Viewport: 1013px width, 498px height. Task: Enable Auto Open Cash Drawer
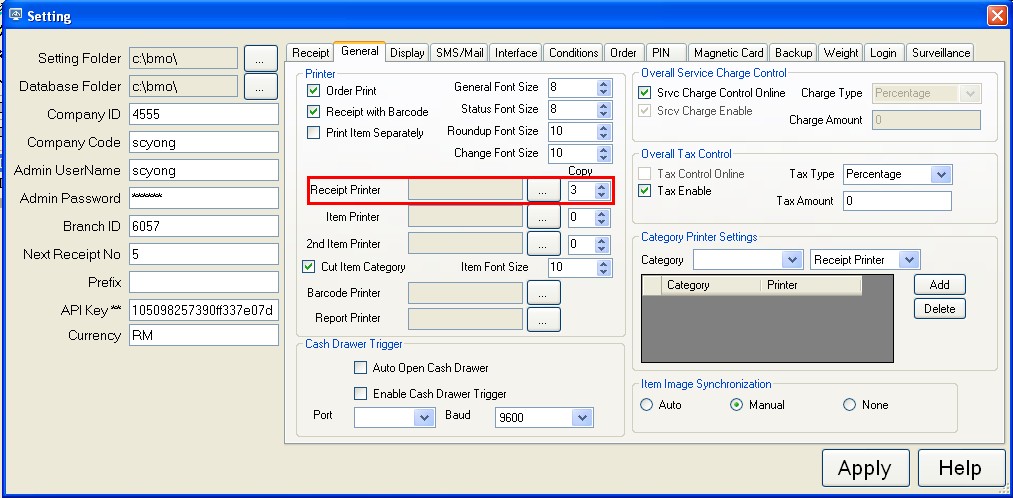click(x=360, y=368)
